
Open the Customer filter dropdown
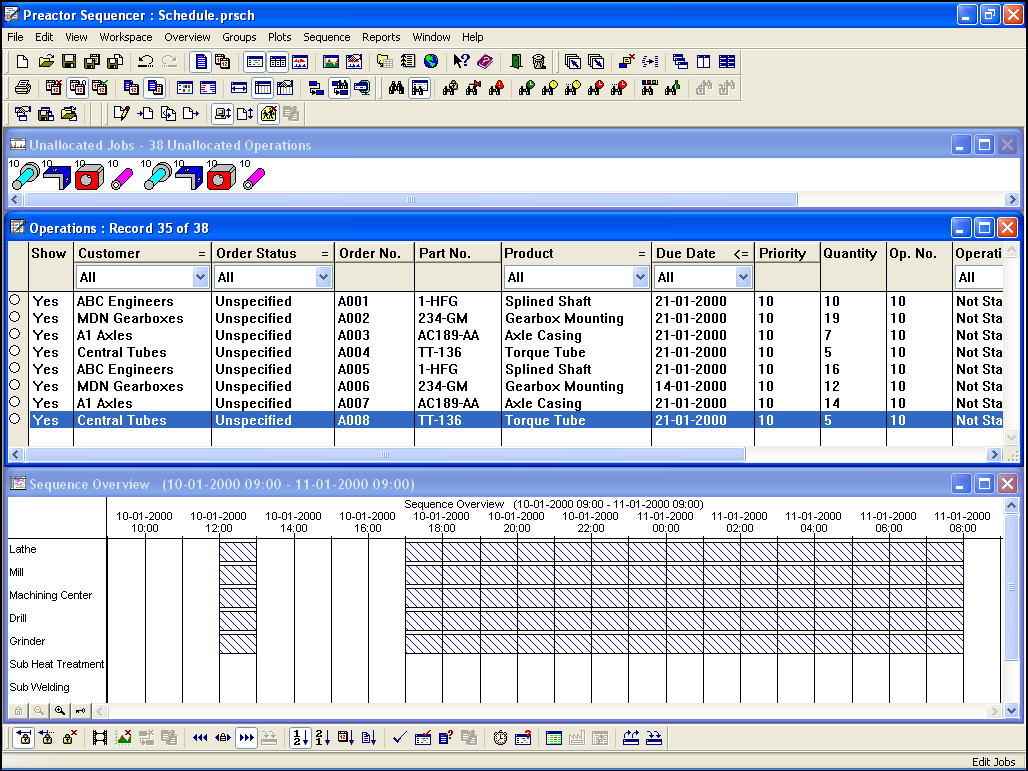point(201,277)
